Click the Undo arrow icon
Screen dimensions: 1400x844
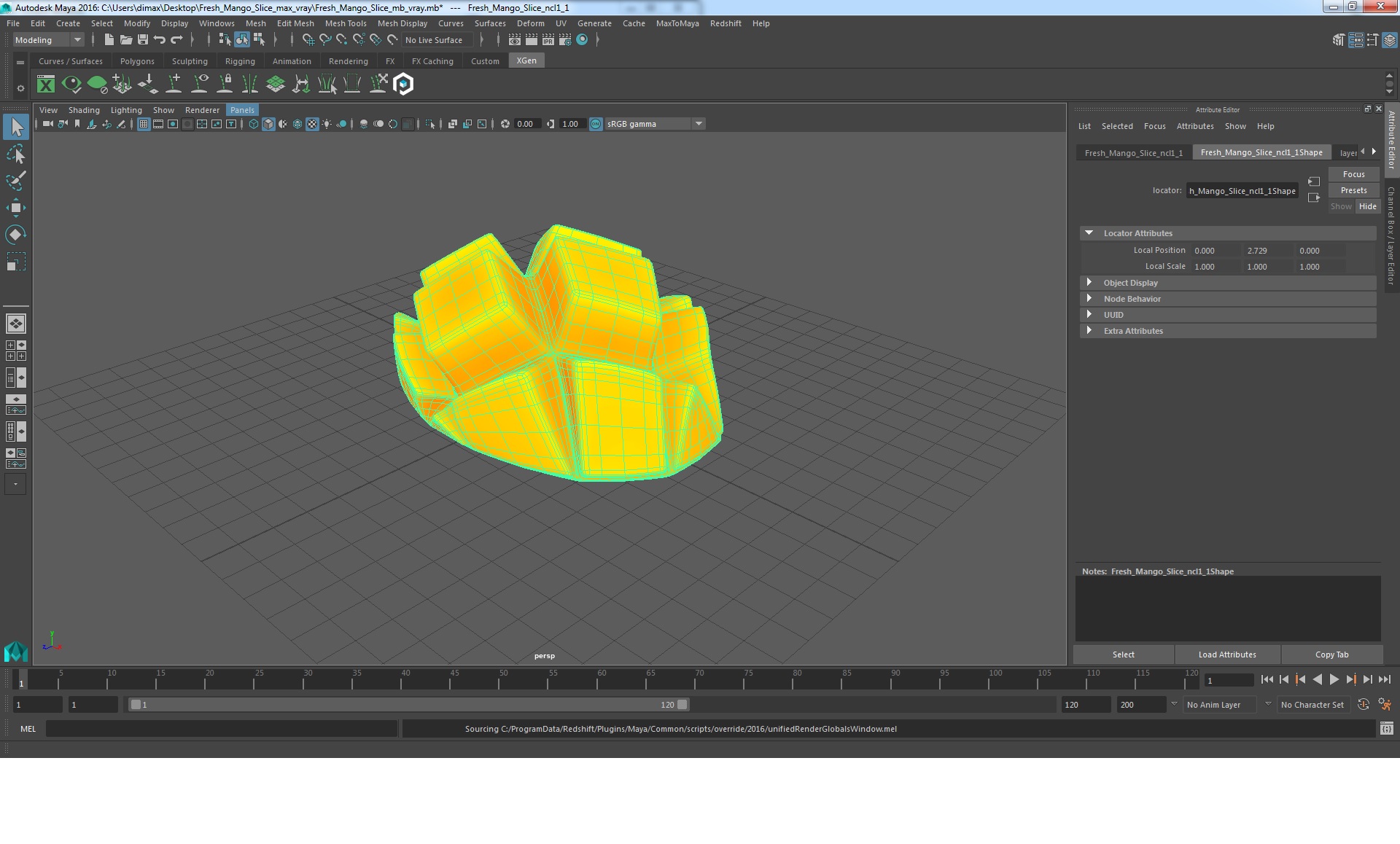coord(160,40)
